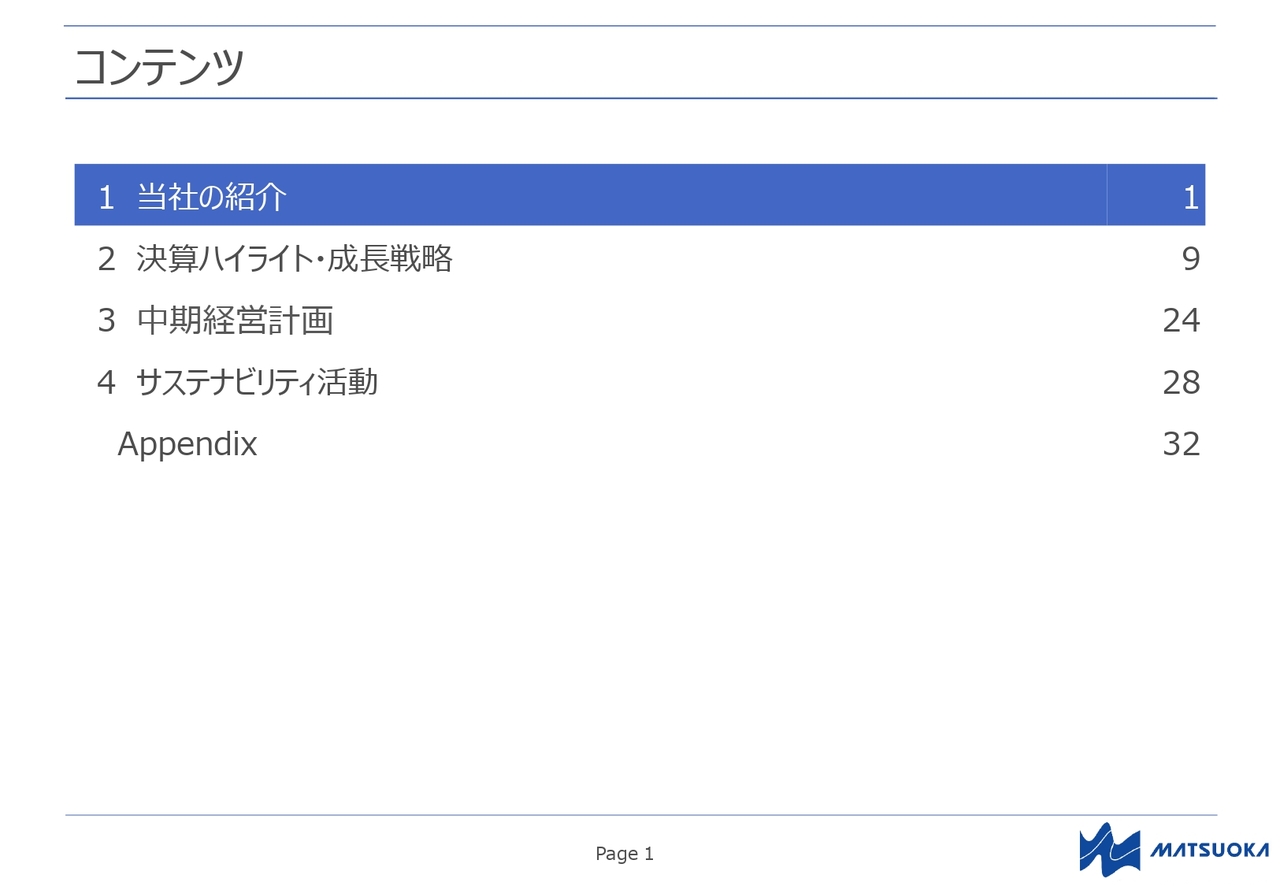Go to the 中期経営計画 section entry
Screen dimensions: 1280x886
tap(235, 321)
